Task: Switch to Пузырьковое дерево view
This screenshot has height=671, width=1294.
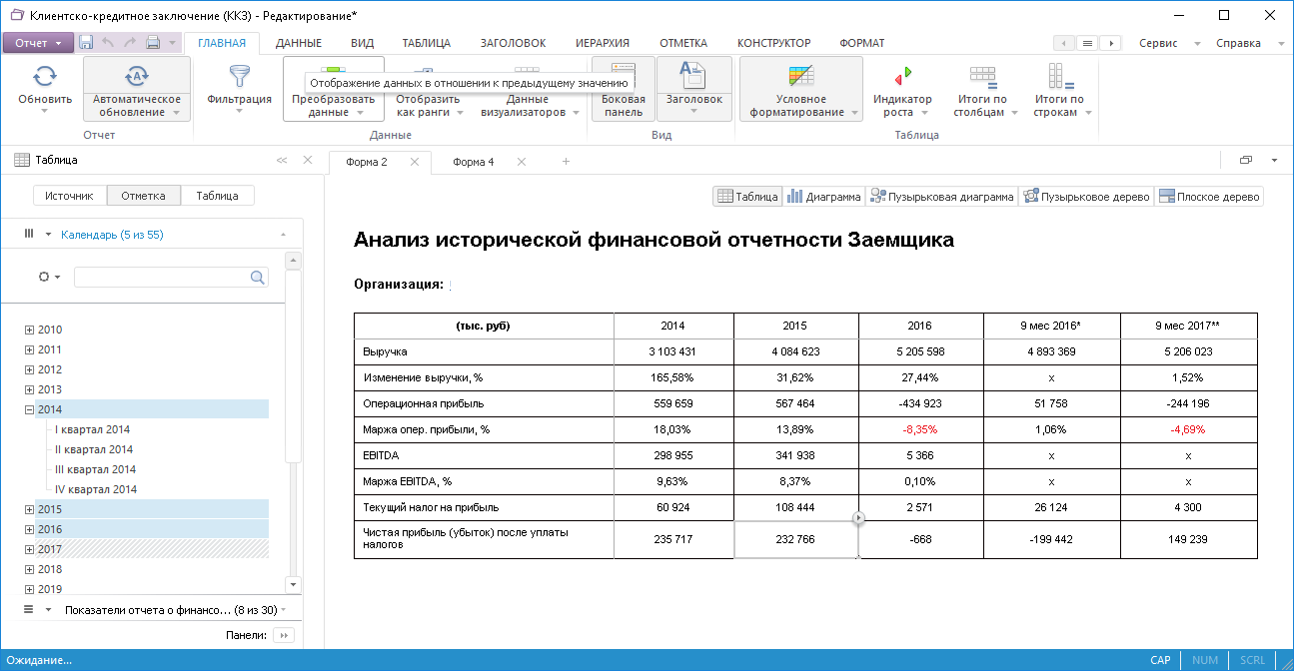Action: (x=1086, y=197)
